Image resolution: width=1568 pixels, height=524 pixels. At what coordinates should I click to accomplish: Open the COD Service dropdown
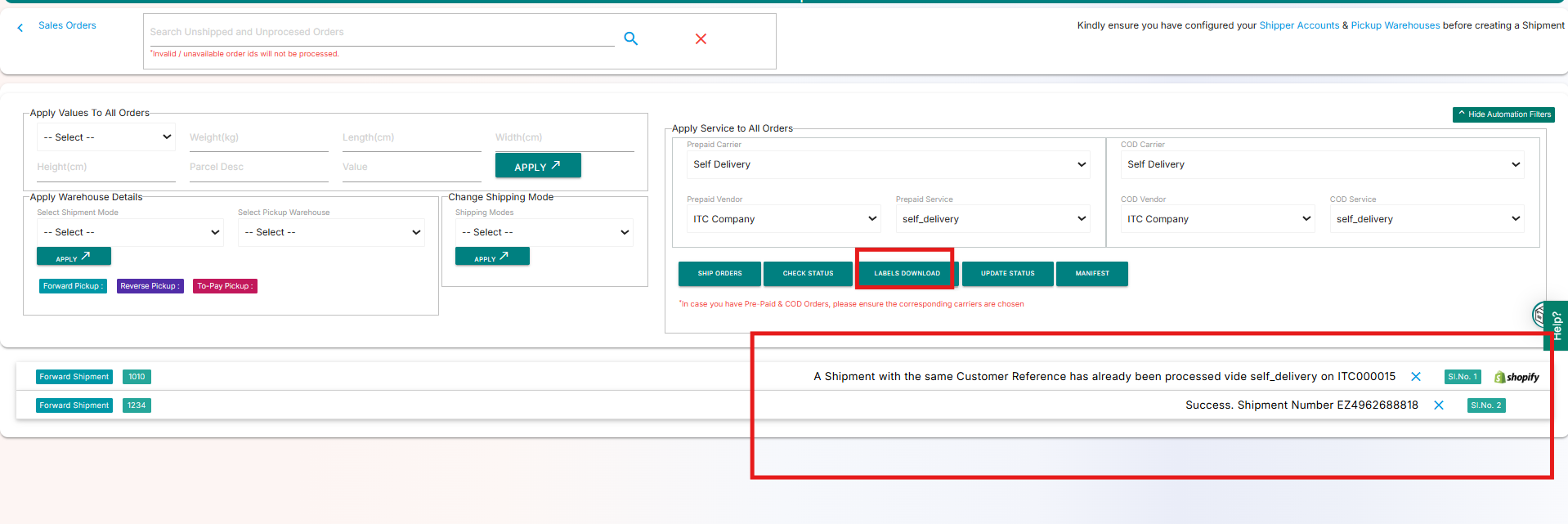click(1427, 219)
